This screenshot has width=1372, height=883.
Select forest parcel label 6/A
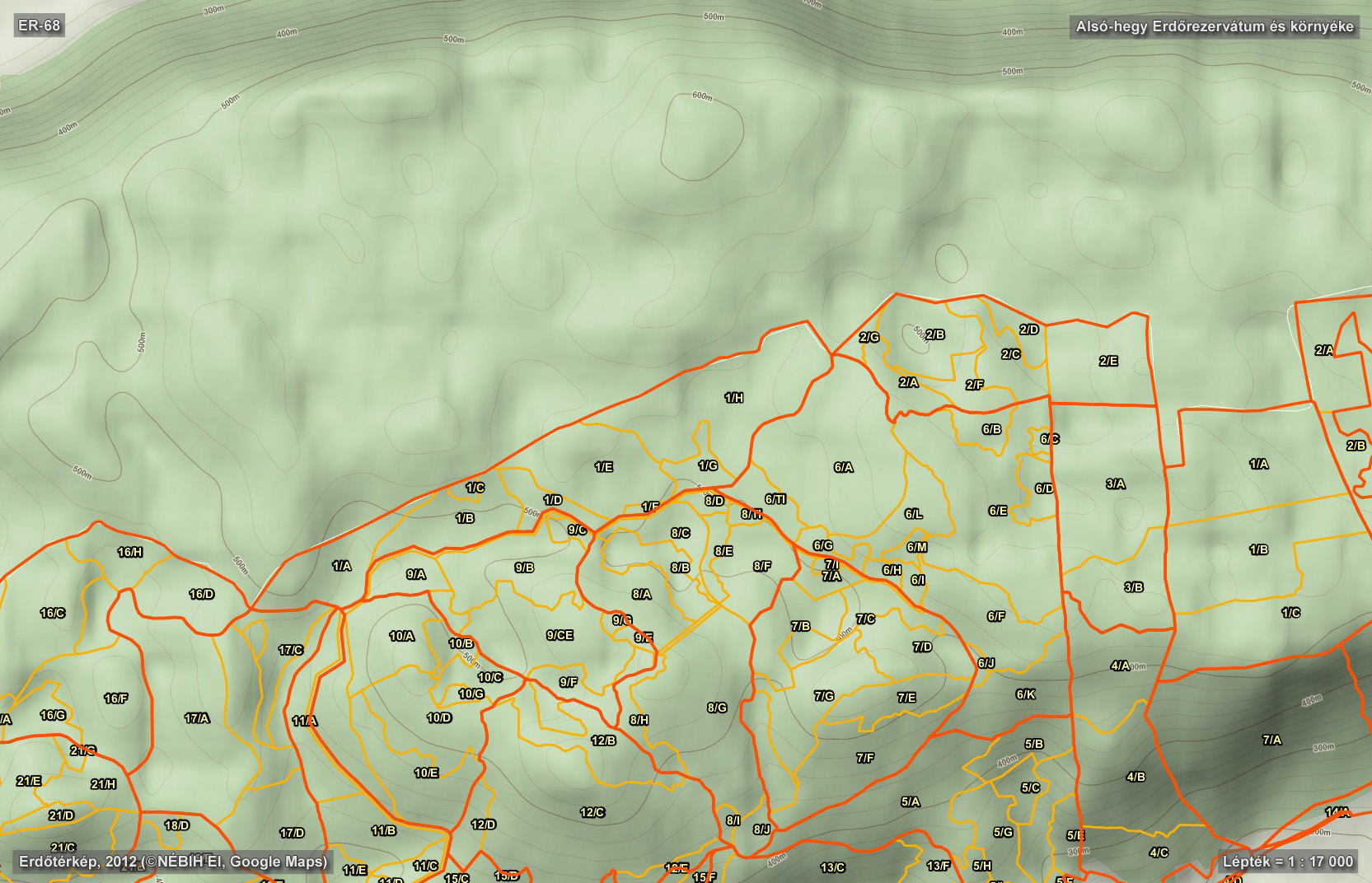[x=844, y=467]
